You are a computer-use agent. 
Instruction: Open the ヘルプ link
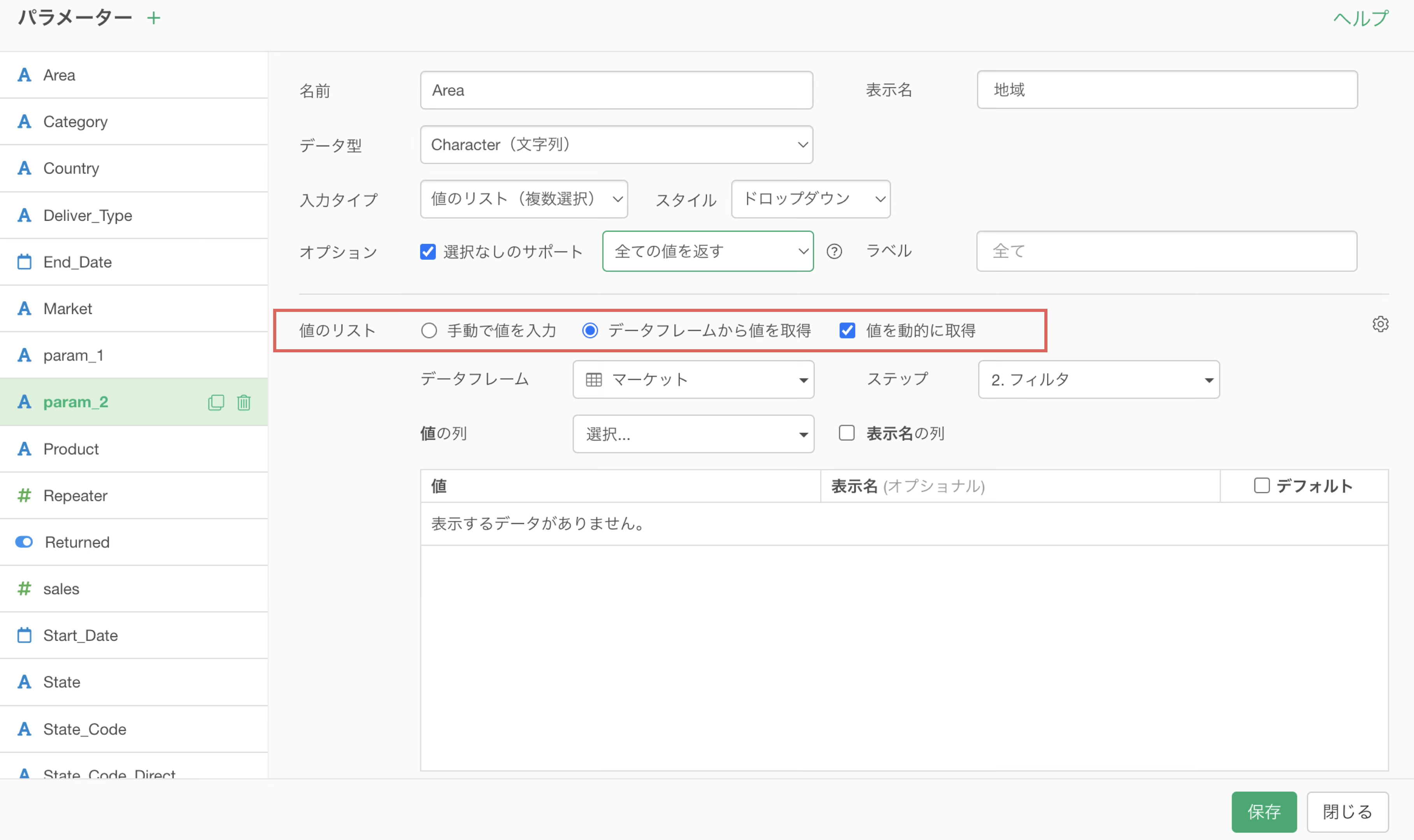click(1361, 18)
